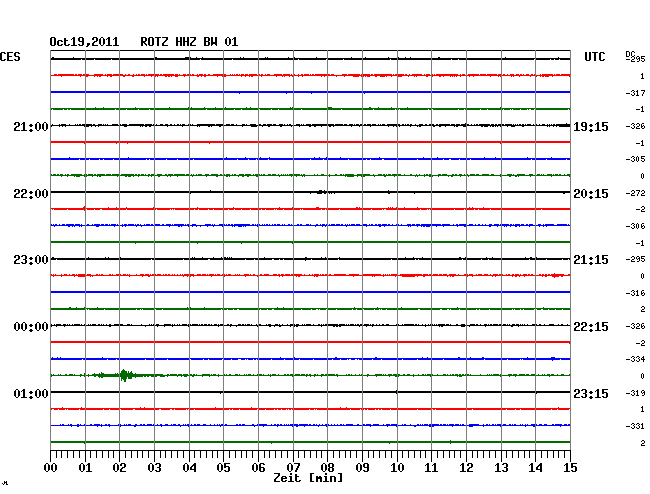
Task: Click the minute 03 tick label on axis
Action: pyautogui.click(x=154, y=468)
